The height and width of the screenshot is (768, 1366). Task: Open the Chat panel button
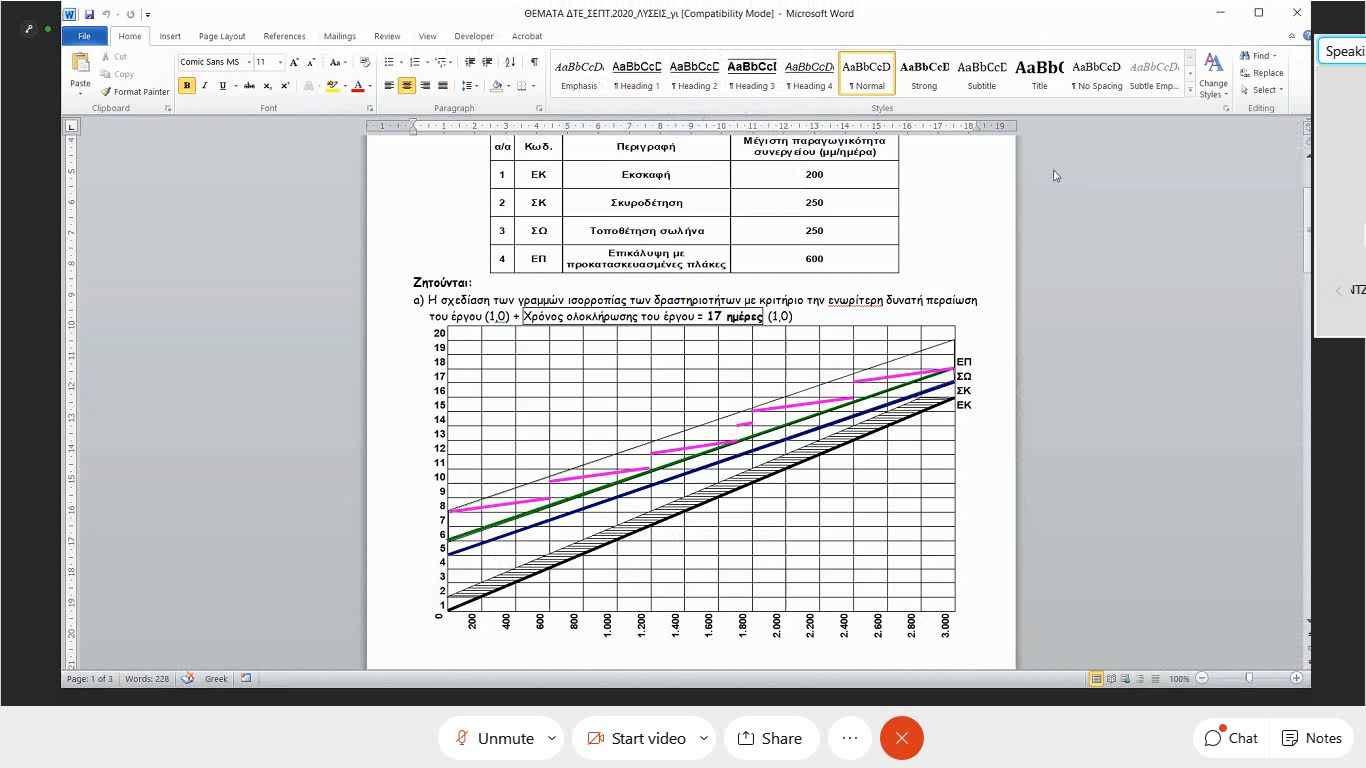click(x=1230, y=738)
